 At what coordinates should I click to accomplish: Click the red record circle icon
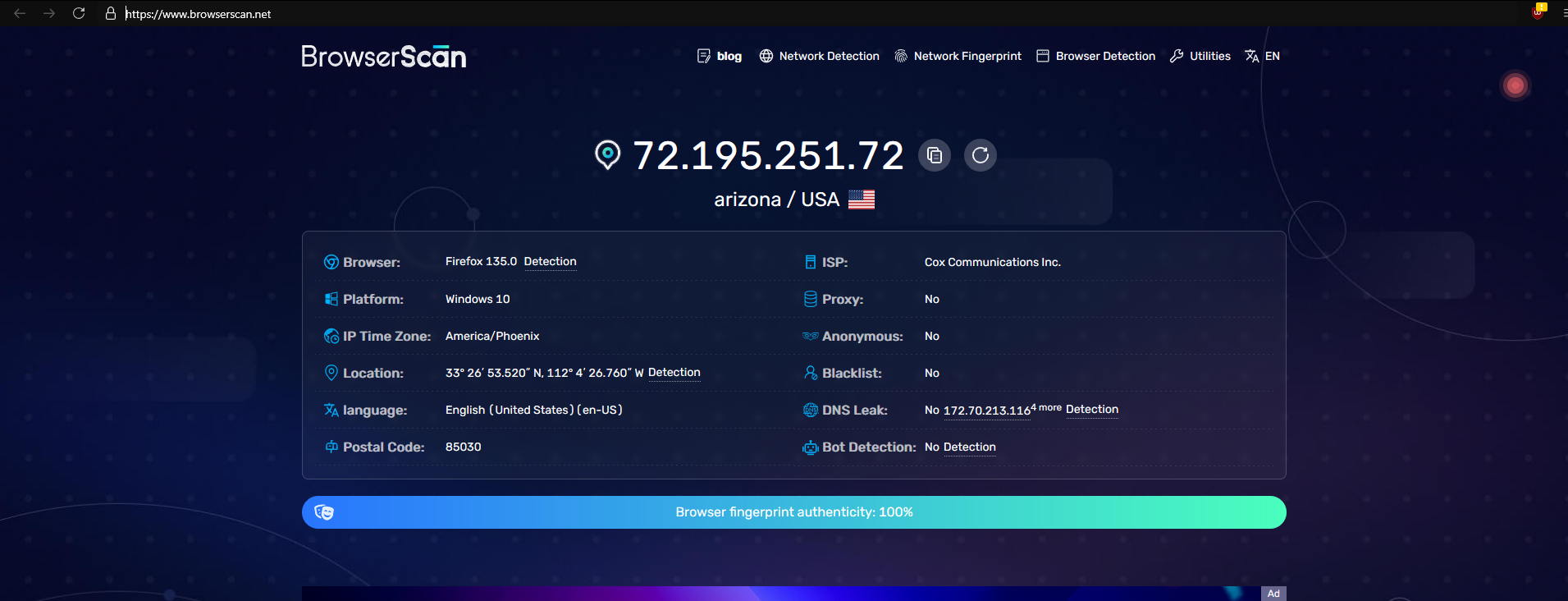pyautogui.click(x=1515, y=85)
